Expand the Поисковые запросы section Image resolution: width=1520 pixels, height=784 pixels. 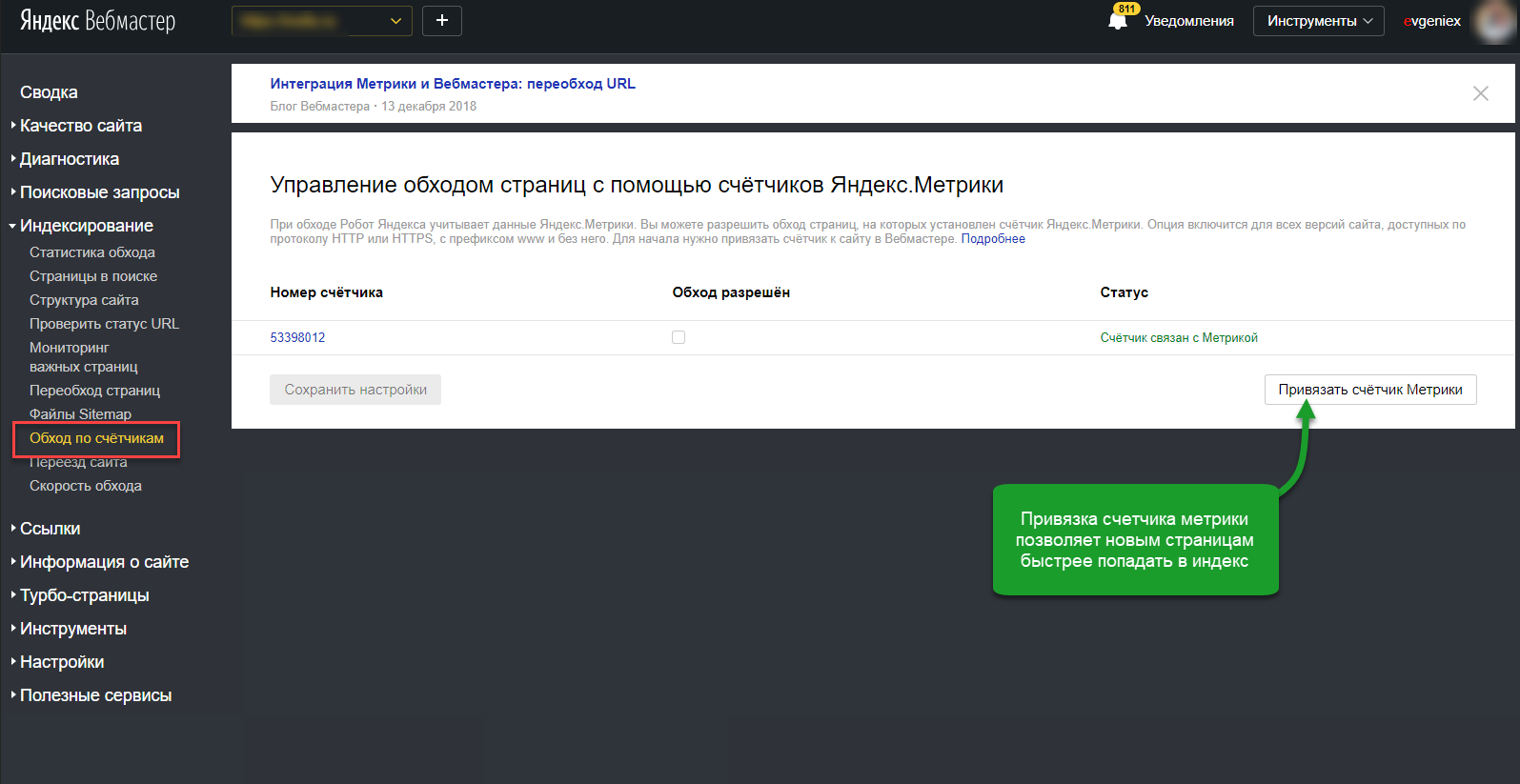(99, 192)
